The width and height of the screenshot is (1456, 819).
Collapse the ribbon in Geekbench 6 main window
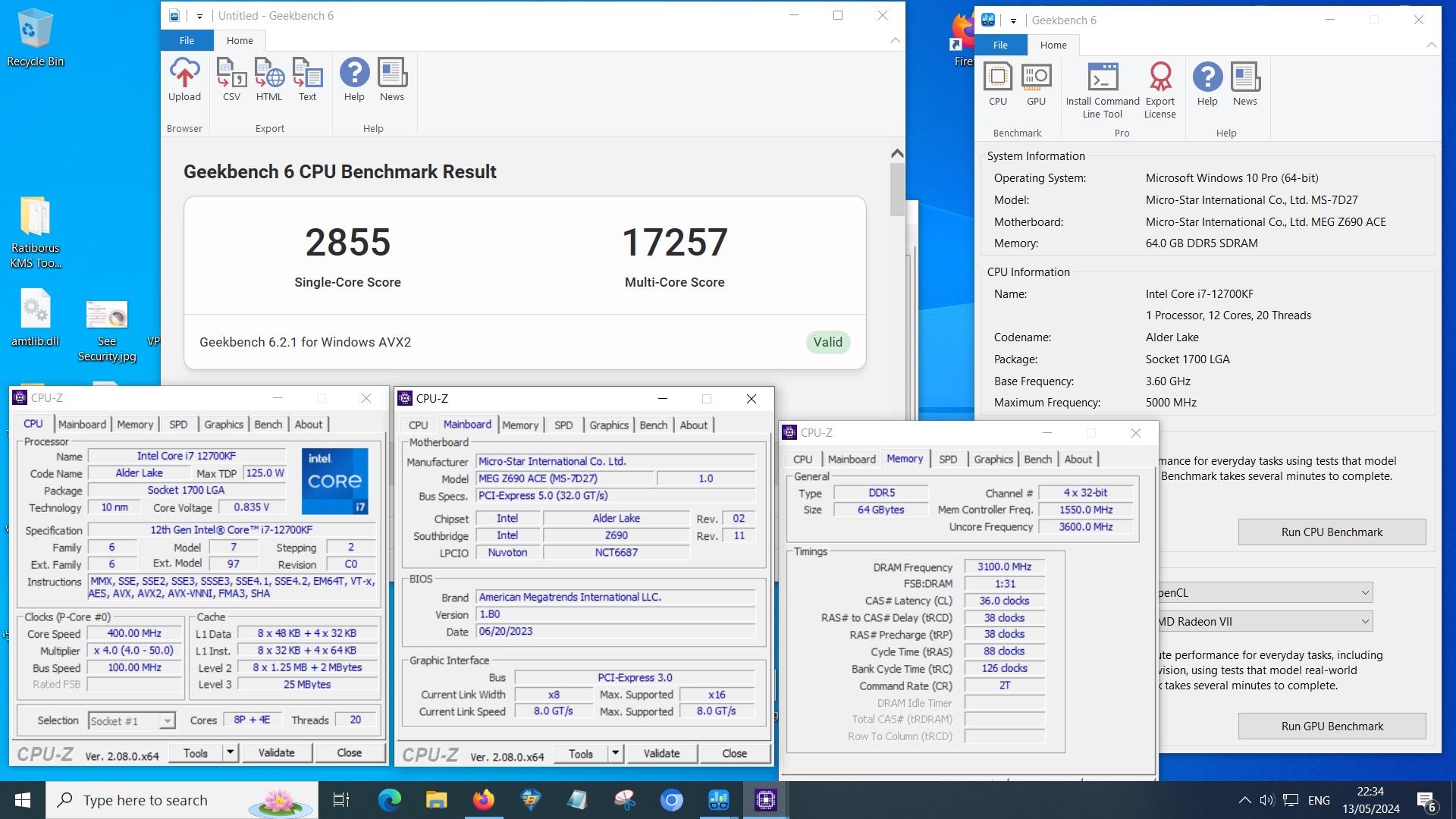(x=1431, y=45)
